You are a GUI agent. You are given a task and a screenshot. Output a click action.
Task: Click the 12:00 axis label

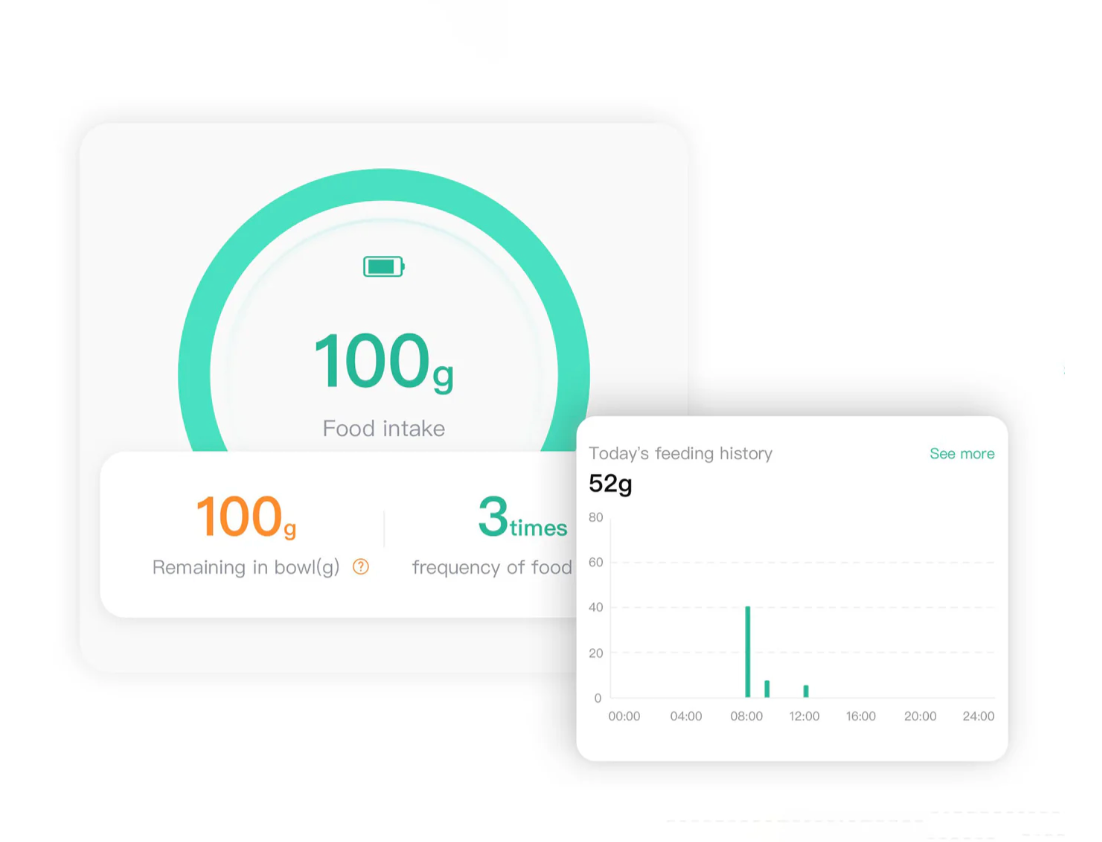pos(804,716)
